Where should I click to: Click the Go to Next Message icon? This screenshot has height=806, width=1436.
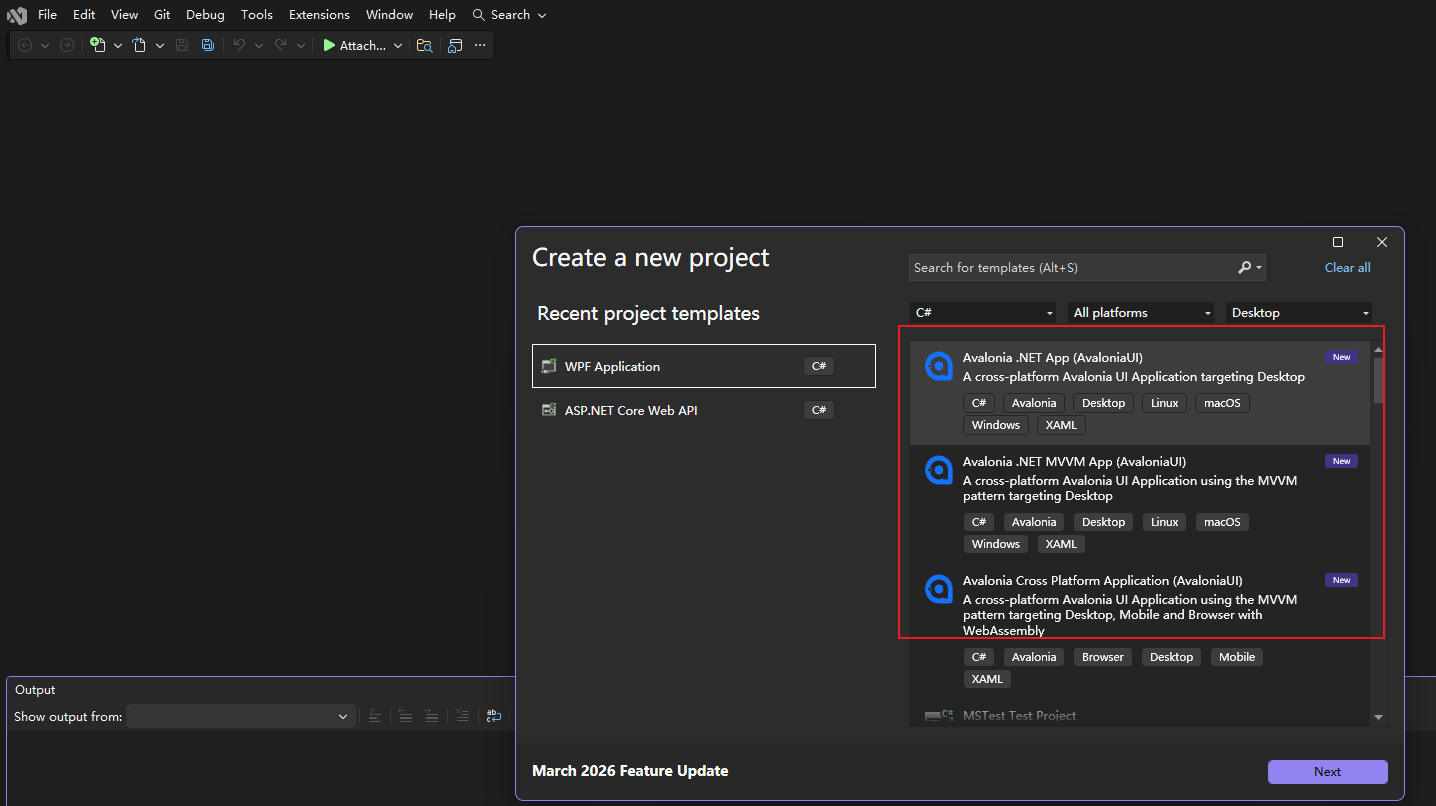click(x=431, y=716)
